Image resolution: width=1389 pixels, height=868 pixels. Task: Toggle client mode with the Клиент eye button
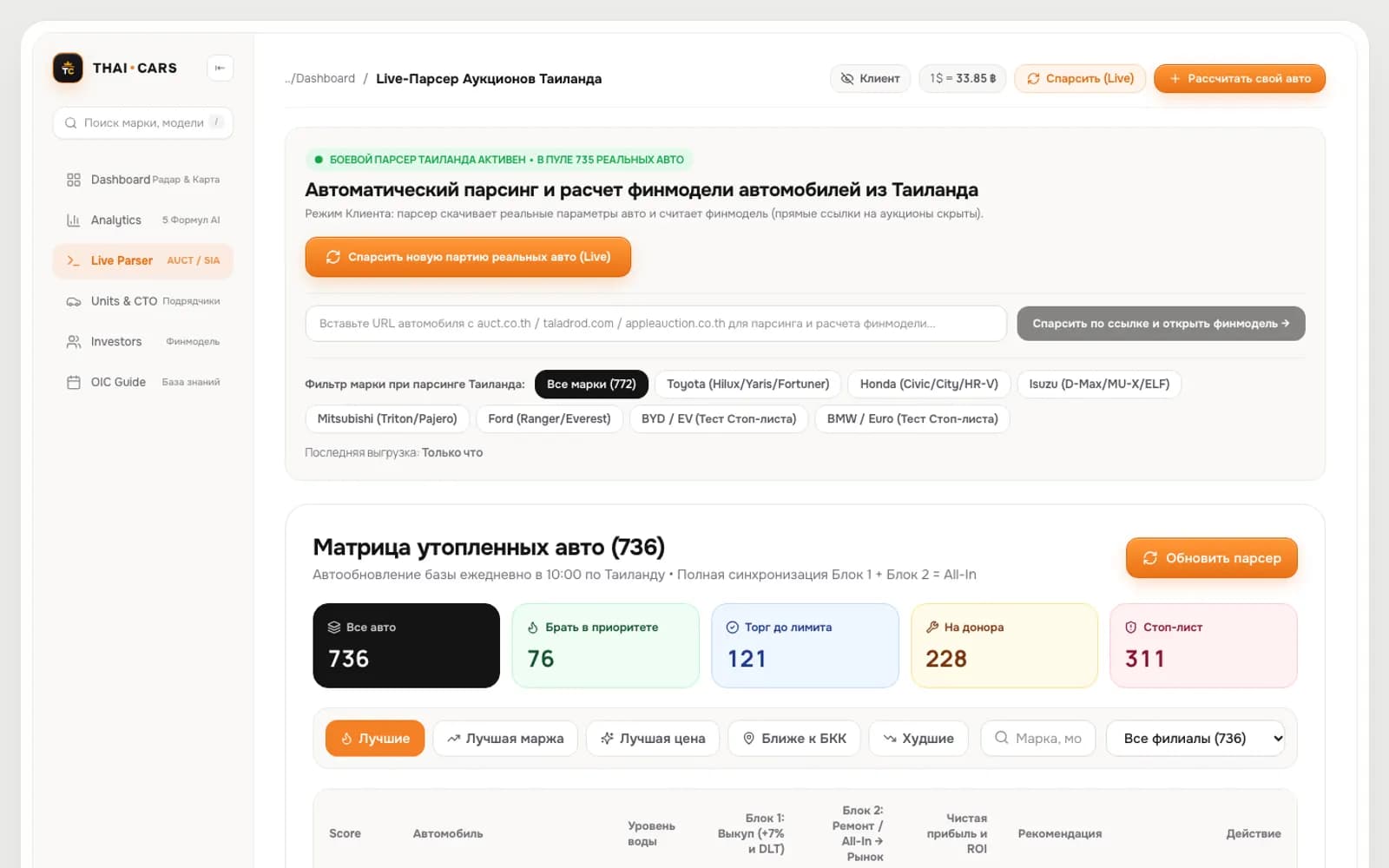click(x=871, y=78)
